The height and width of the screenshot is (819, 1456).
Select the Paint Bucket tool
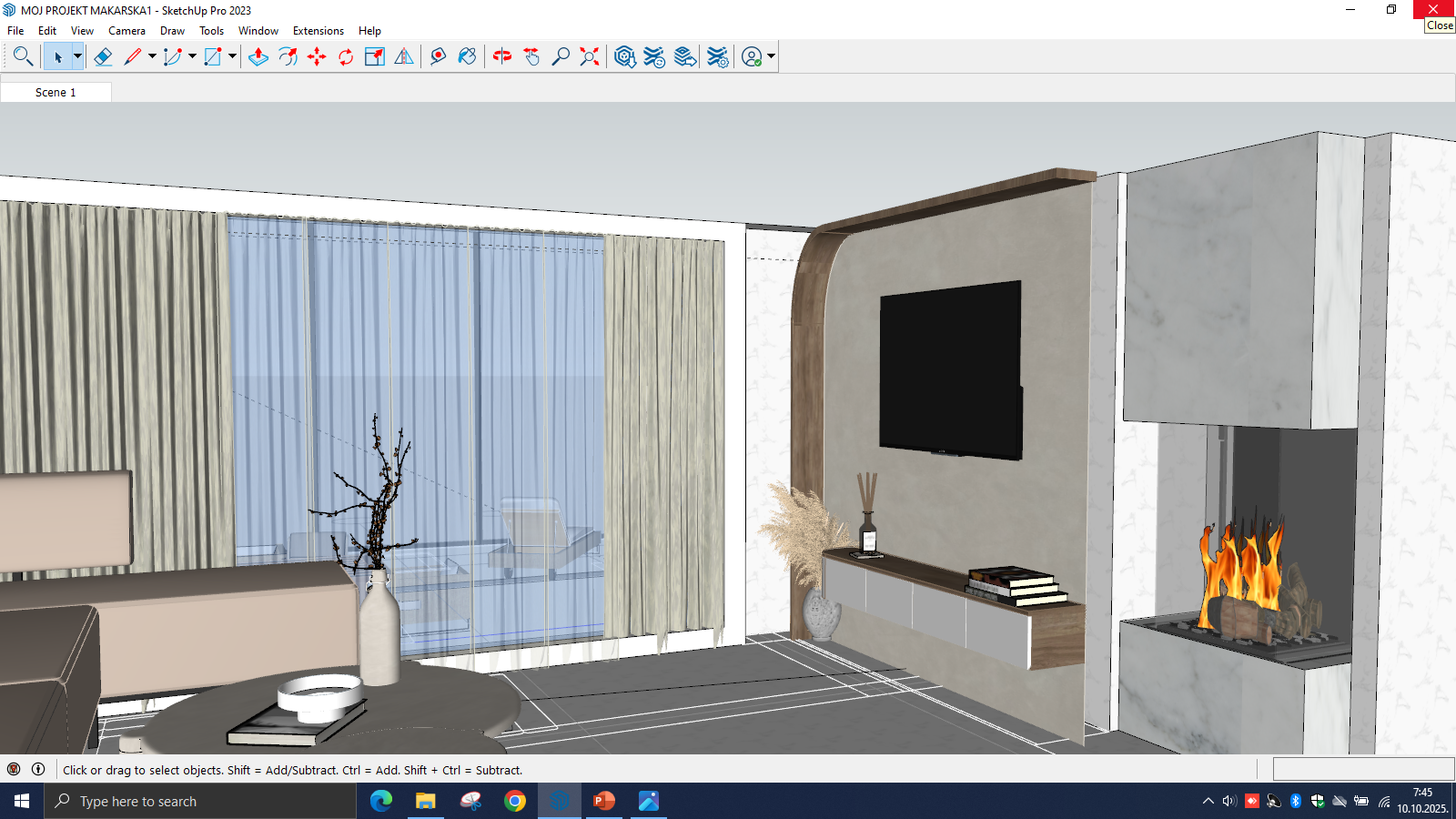tap(467, 56)
